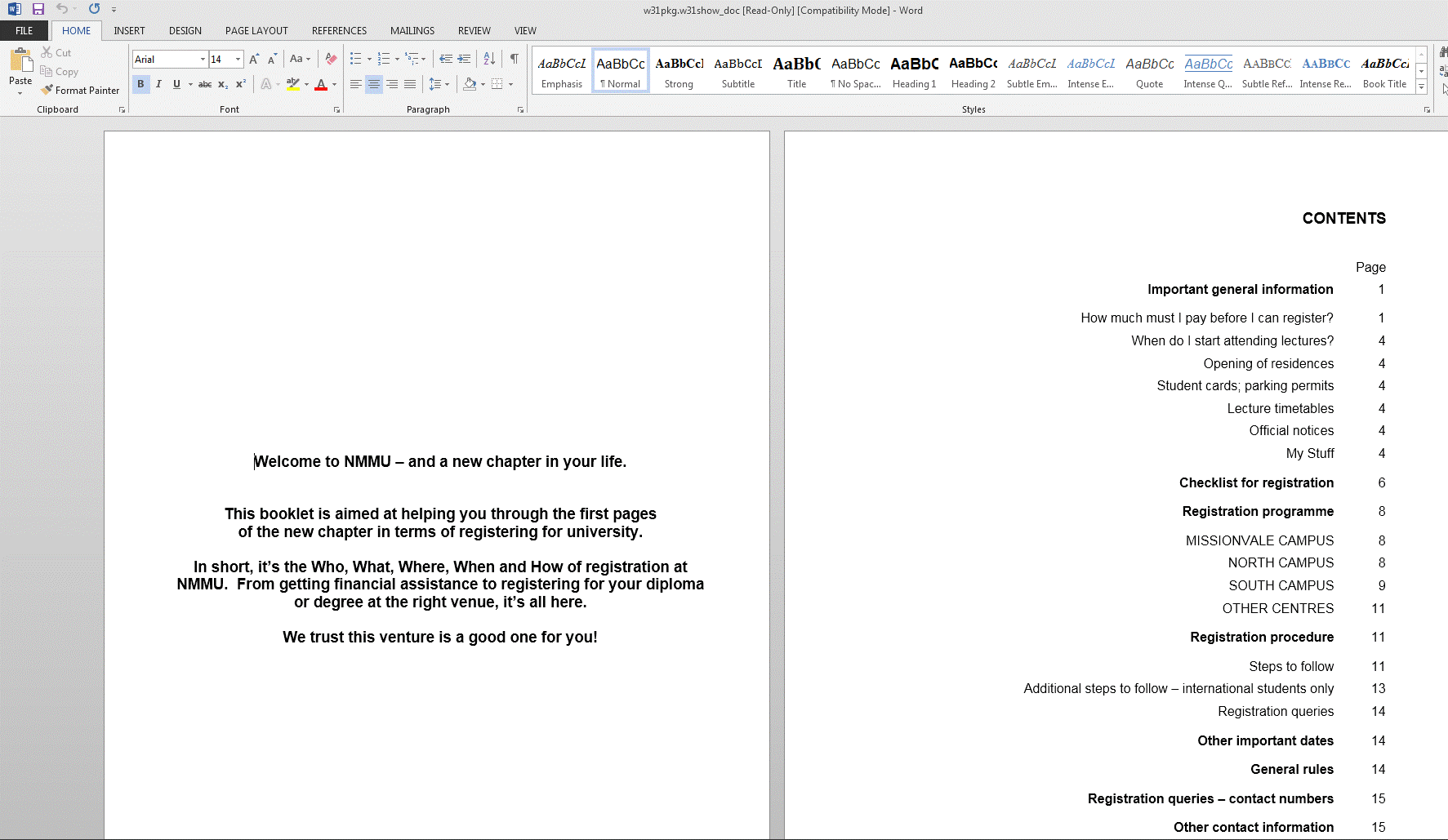Toggle show paragraph marks
The image size is (1448, 840).
point(514,59)
